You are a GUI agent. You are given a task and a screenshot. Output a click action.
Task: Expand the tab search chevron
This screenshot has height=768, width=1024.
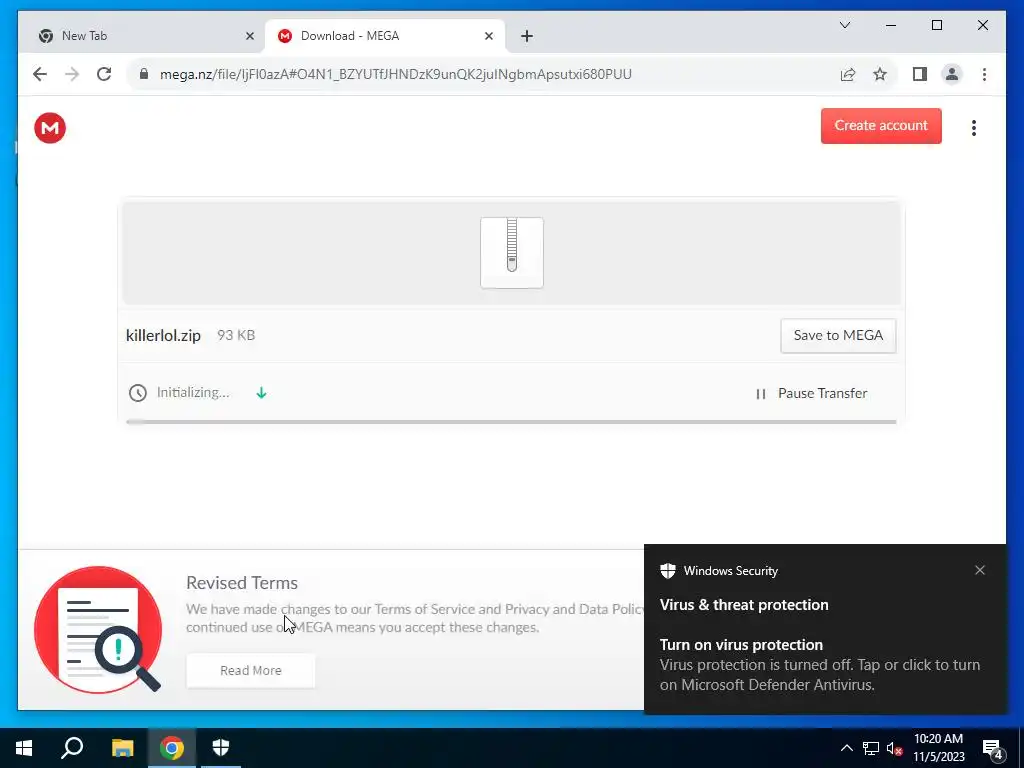click(x=844, y=25)
